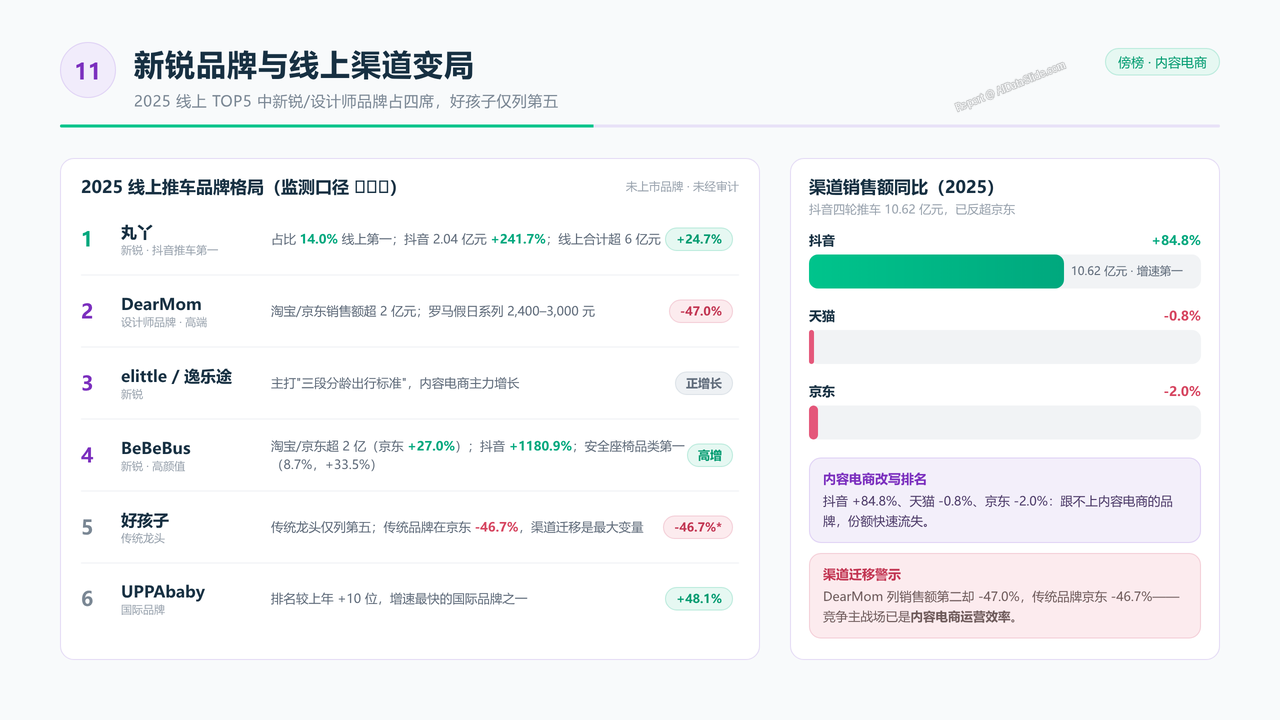Click the -46.7%* badge
This screenshot has width=1280, height=720.
pos(698,527)
